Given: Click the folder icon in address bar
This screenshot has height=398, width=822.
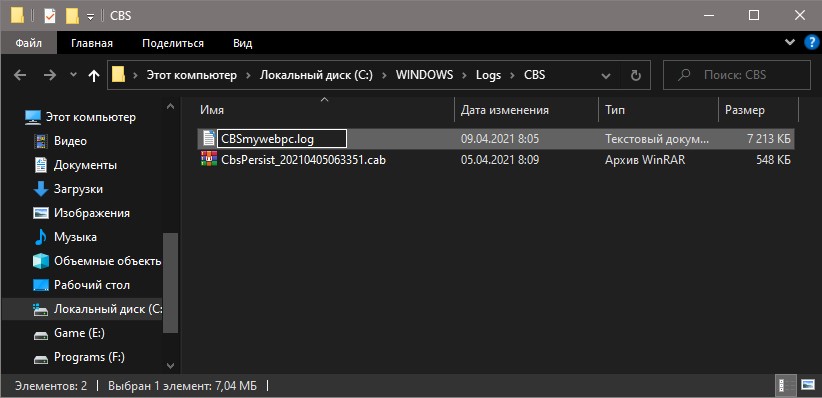Looking at the screenshot, I should [x=119, y=75].
